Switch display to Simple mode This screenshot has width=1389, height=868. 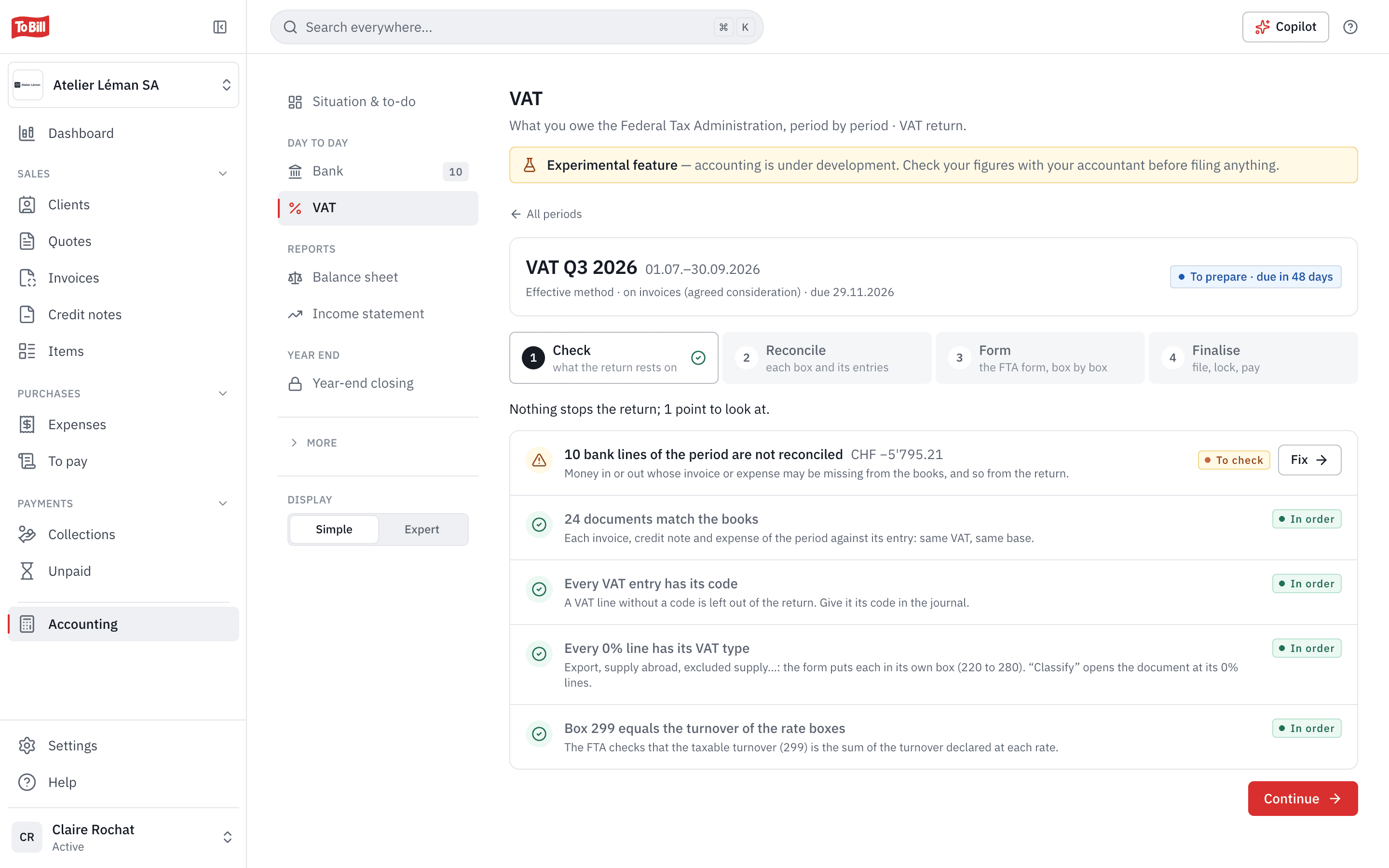point(333,529)
